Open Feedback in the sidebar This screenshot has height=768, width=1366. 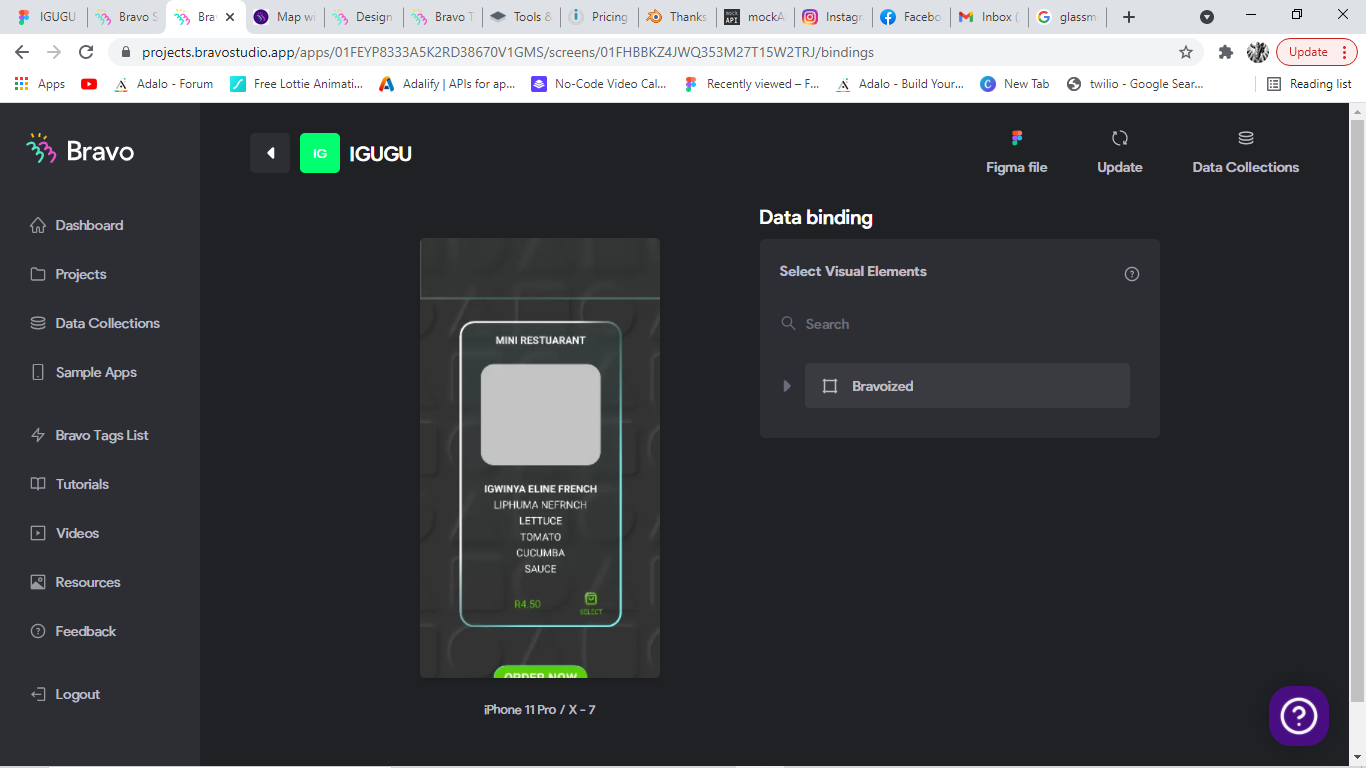73,631
